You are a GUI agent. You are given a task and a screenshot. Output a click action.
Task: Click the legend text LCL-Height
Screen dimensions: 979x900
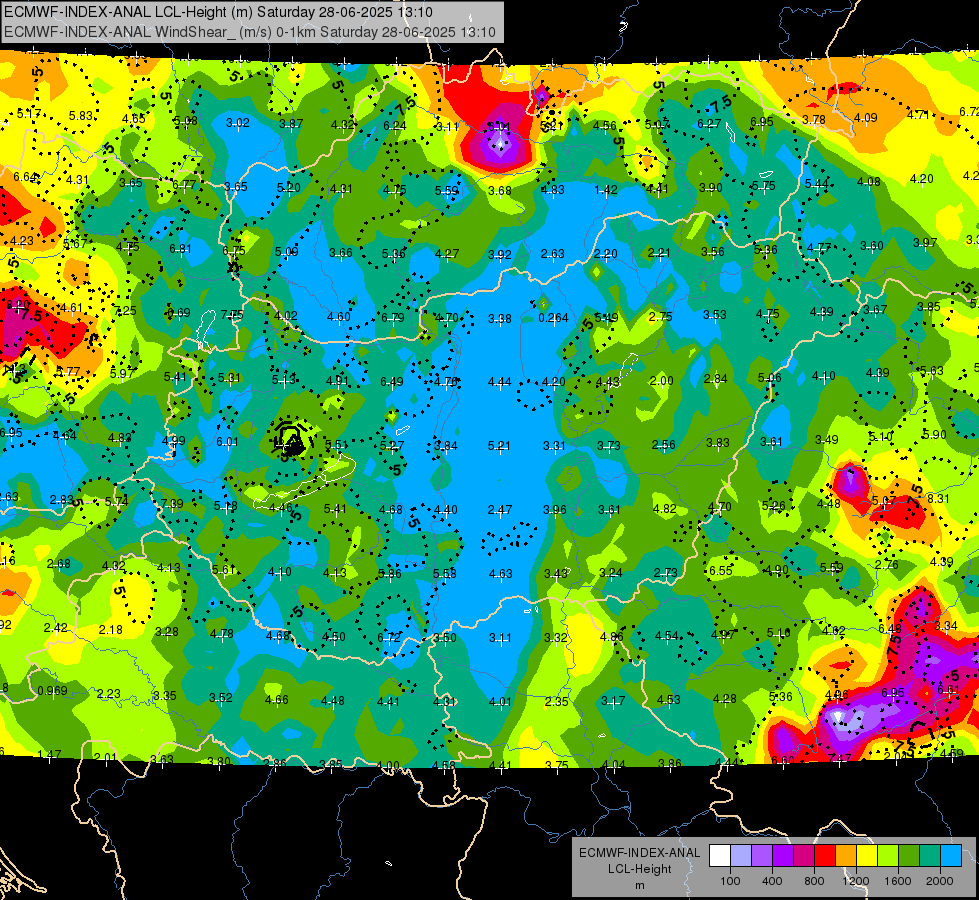[x=640, y=869]
